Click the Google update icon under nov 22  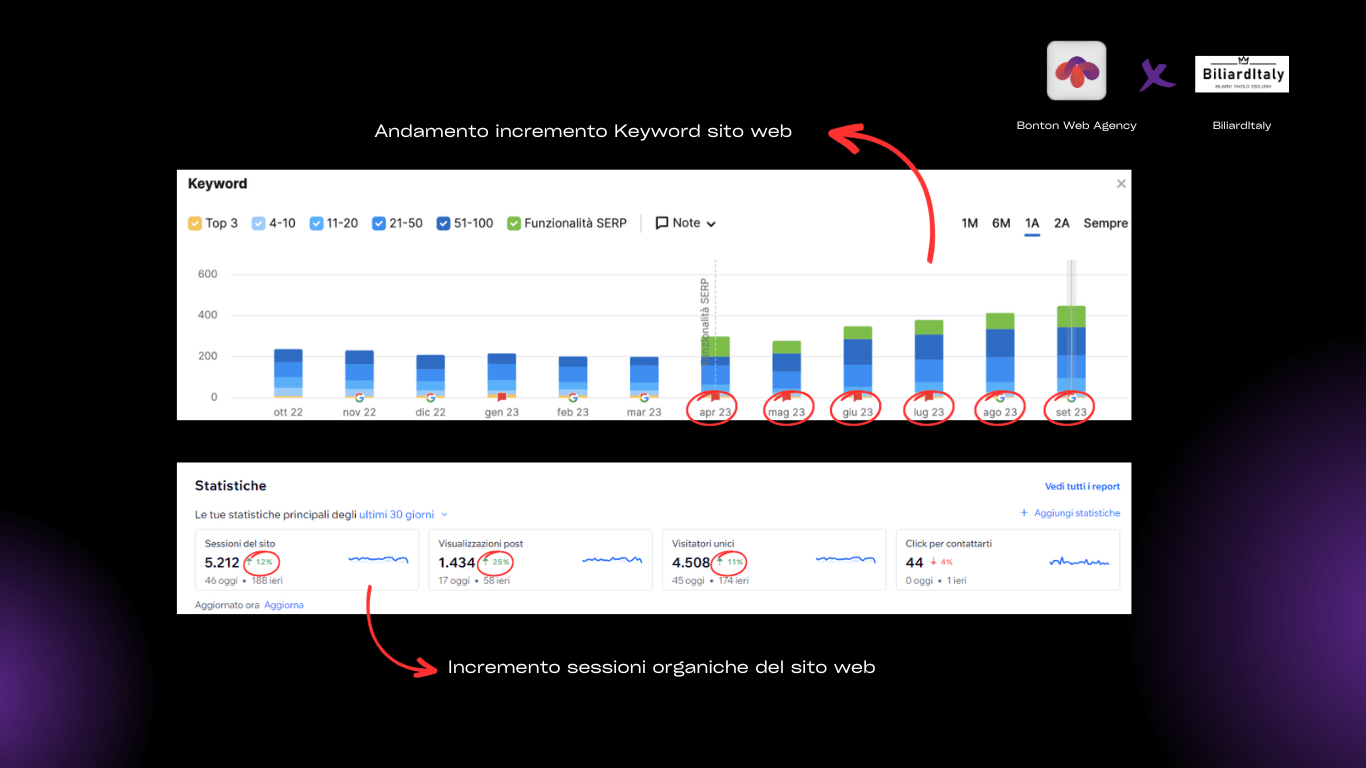pos(359,397)
